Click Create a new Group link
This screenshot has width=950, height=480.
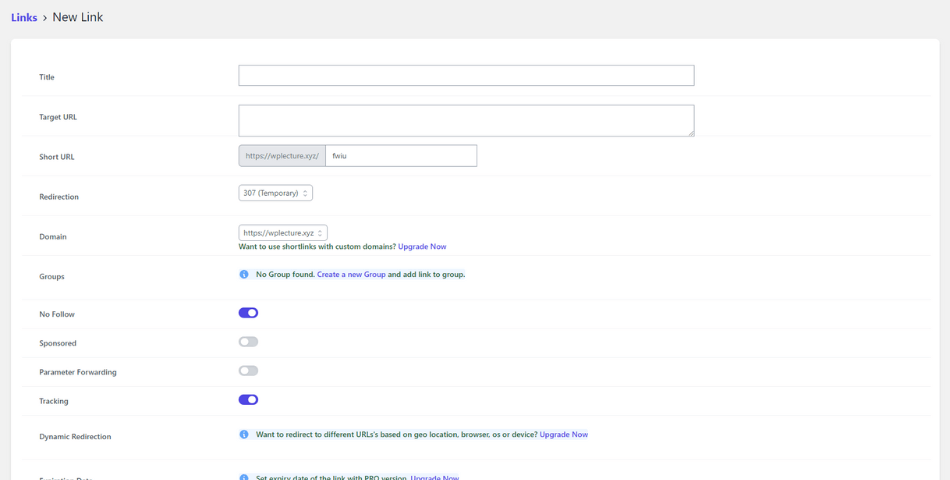pos(351,275)
